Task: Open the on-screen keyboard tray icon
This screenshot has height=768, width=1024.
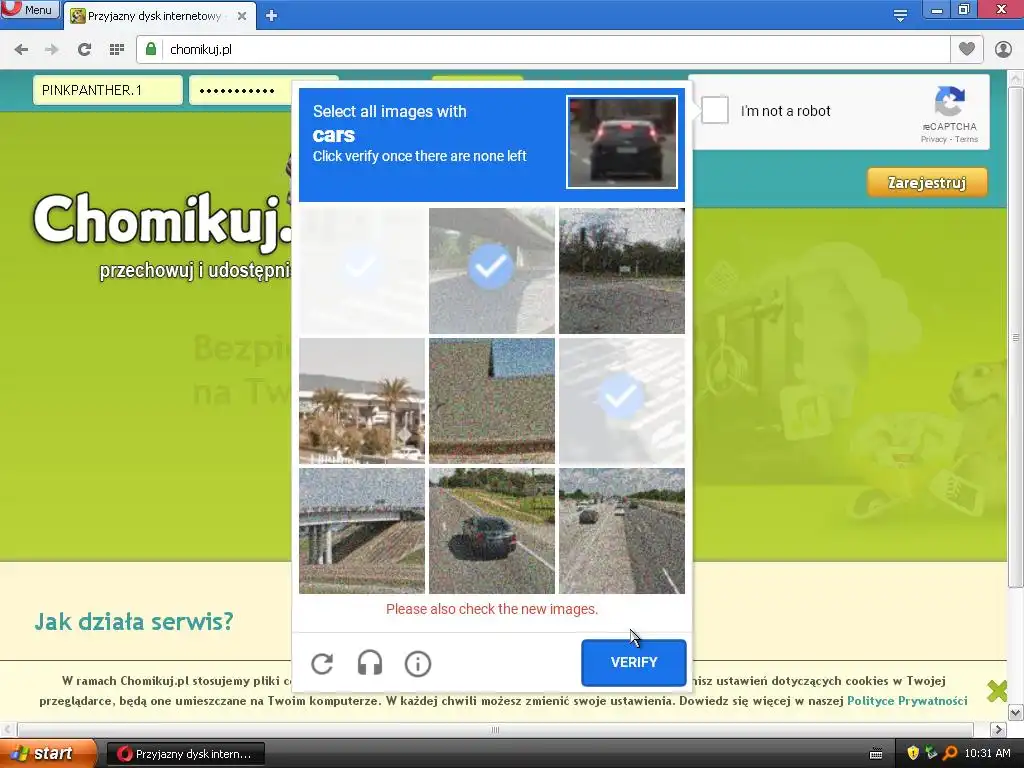Action: 876,754
